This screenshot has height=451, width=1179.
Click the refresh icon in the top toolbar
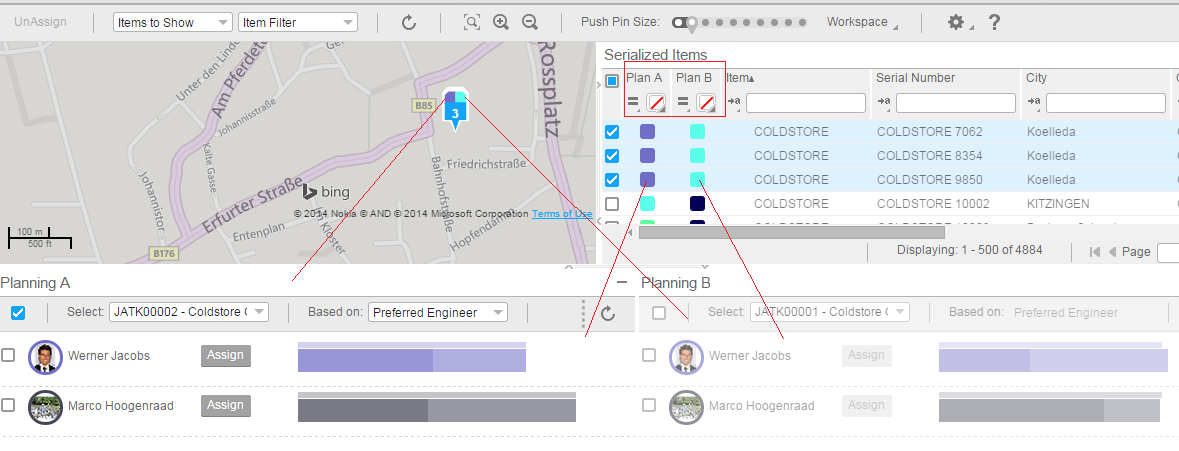click(x=409, y=22)
